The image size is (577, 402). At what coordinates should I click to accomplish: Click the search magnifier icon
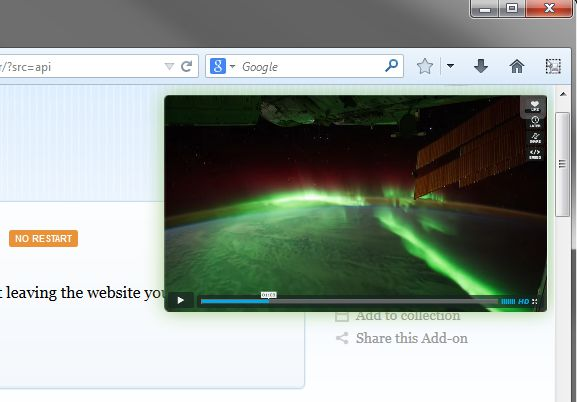click(392, 66)
